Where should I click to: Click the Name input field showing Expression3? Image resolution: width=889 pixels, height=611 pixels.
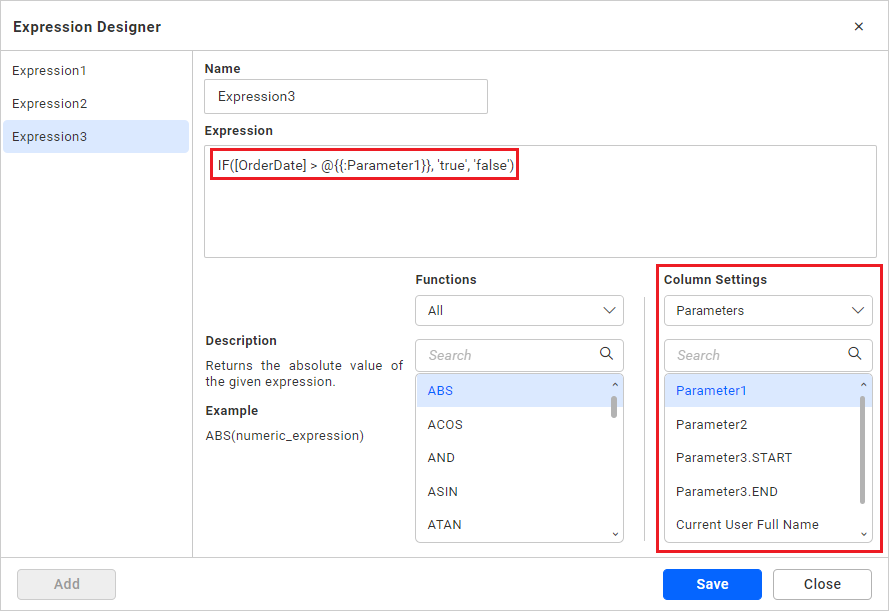345,96
